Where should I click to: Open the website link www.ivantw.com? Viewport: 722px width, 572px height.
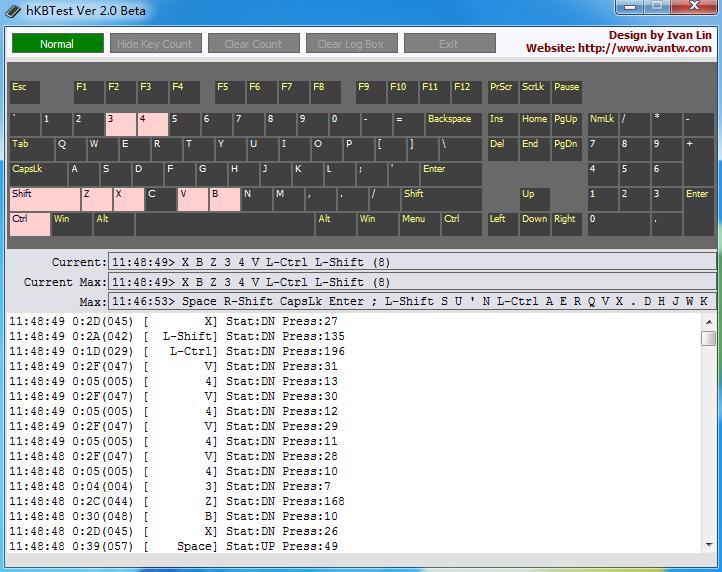[644, 48]
